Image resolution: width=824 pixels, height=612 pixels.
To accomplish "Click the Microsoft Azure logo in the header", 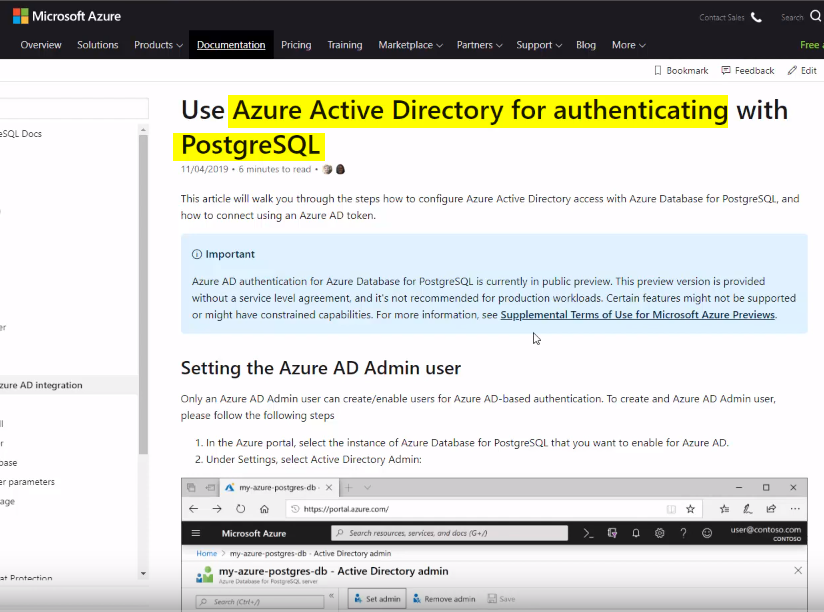I will [x=66, y=15].
